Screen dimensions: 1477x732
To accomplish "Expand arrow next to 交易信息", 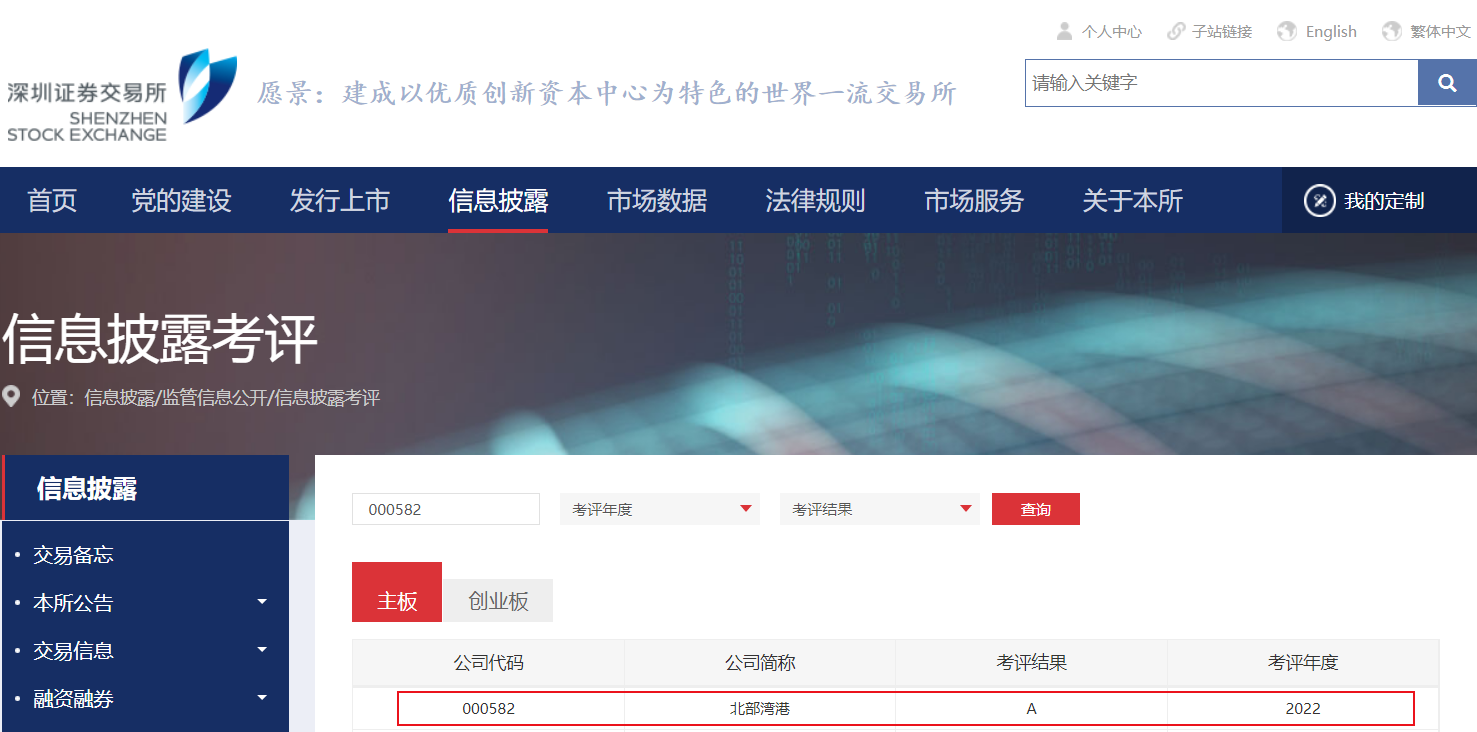I will click(x=262, y=650).
